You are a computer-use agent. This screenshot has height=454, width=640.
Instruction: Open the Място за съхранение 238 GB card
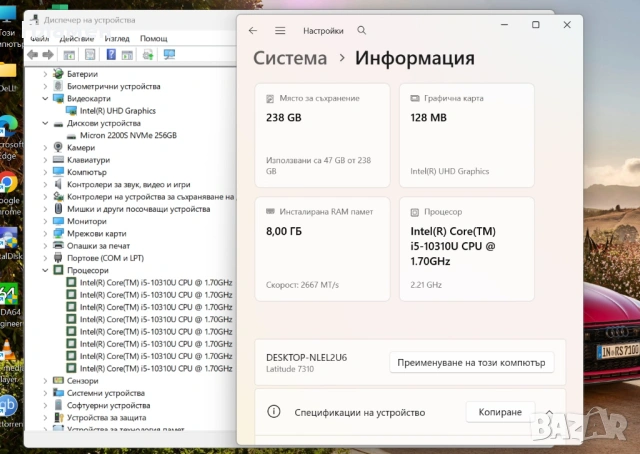tap(322, 136)
